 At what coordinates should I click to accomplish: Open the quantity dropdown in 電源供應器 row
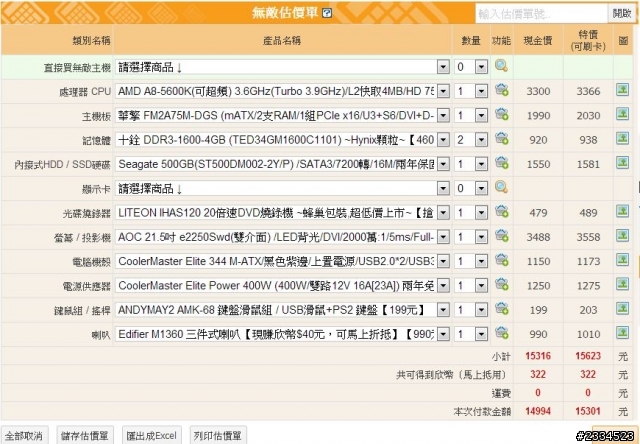pos(471,286)
